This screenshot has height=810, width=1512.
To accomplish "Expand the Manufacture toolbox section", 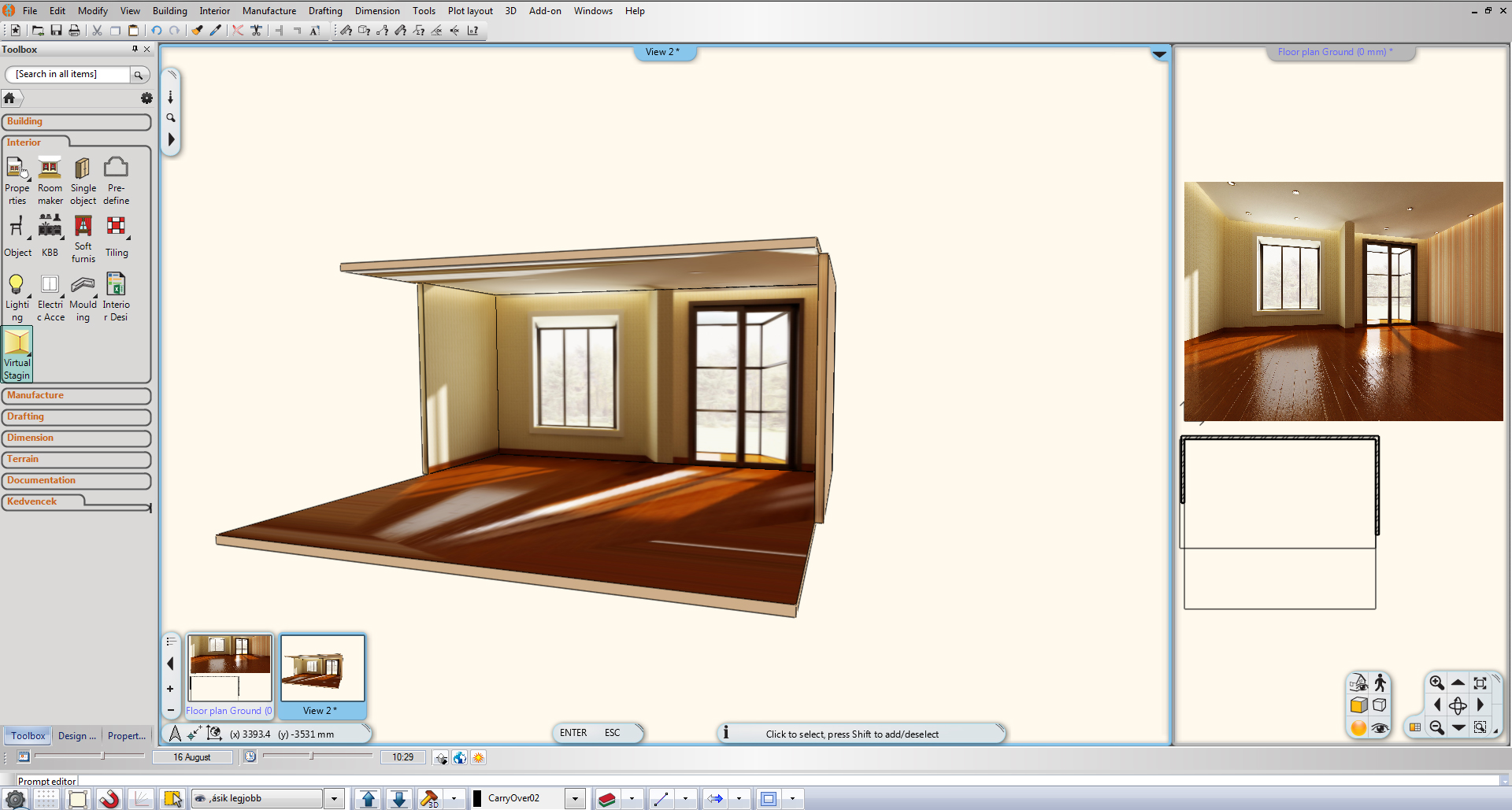I will point(76,396).
